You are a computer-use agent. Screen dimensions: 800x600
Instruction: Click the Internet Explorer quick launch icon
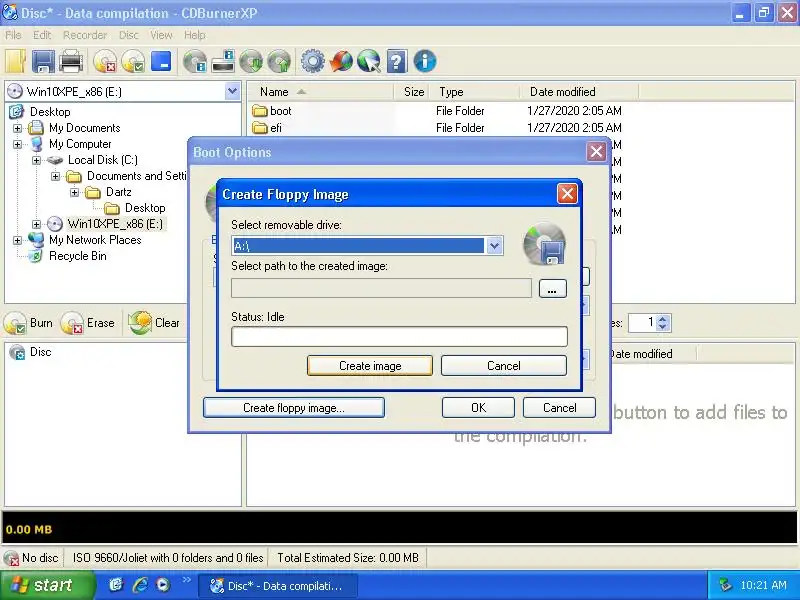[140, 585]
